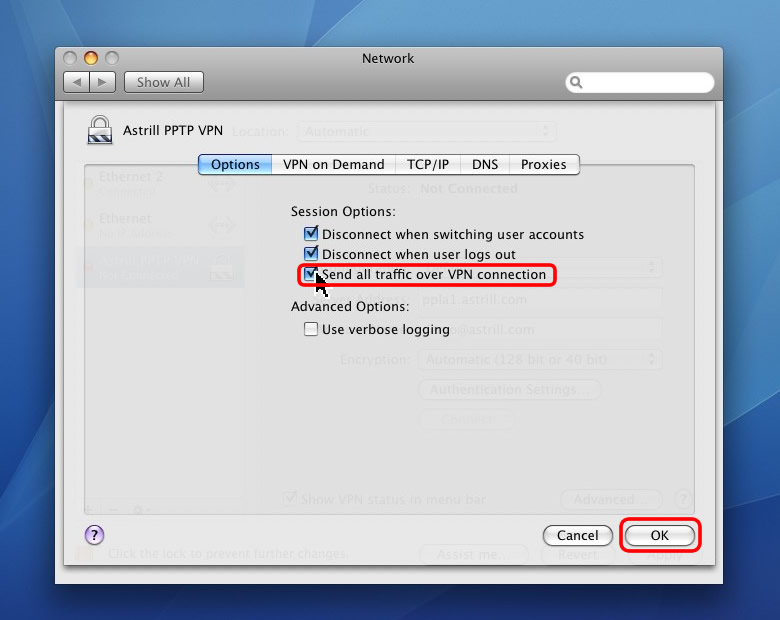
Task: Enable Use verbose logging checkbox
Action: [311, 329]
